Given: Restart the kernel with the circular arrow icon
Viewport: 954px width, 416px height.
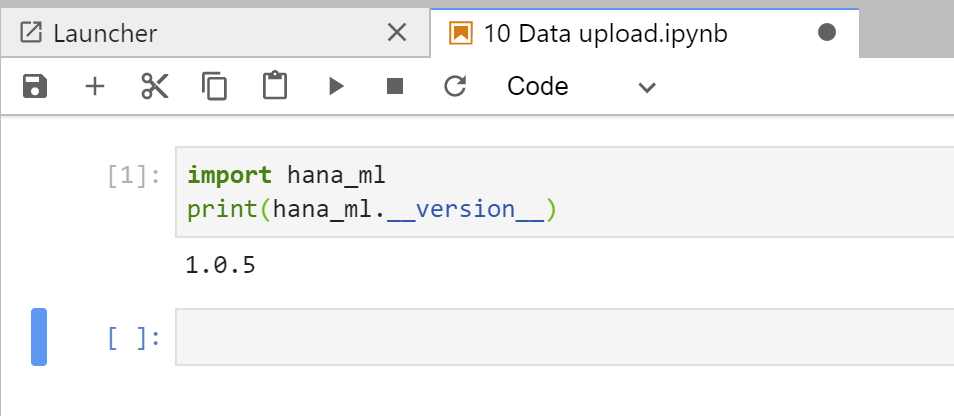Looking at the screenshot, I should 455,86.
